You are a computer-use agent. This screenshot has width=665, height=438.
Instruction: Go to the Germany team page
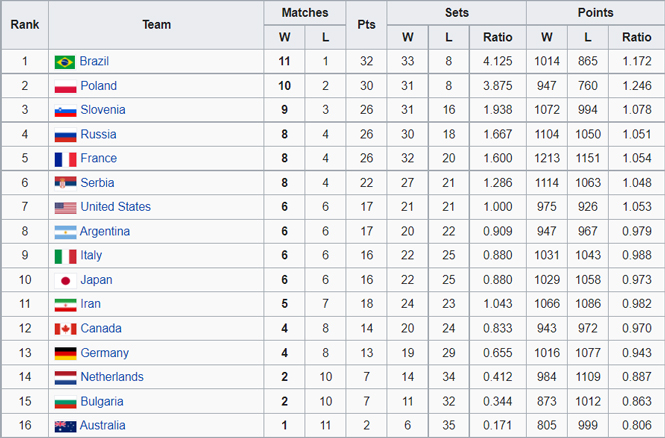pos(104,353)
